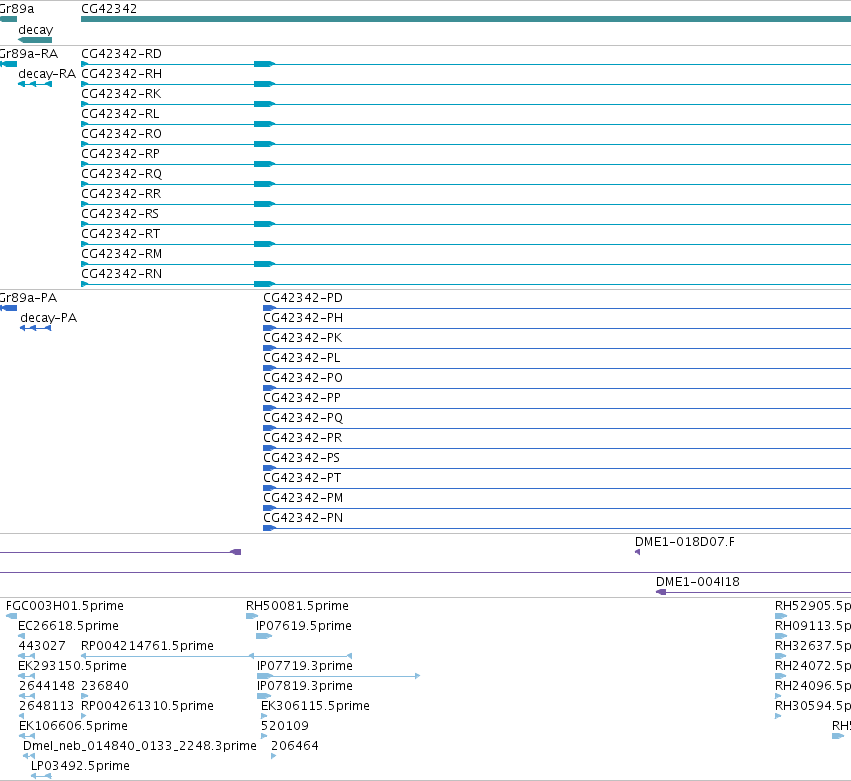This screenshot has height=781, width=851.
Task: Click the 443027 feature label
Action: (x=42, y=646)
